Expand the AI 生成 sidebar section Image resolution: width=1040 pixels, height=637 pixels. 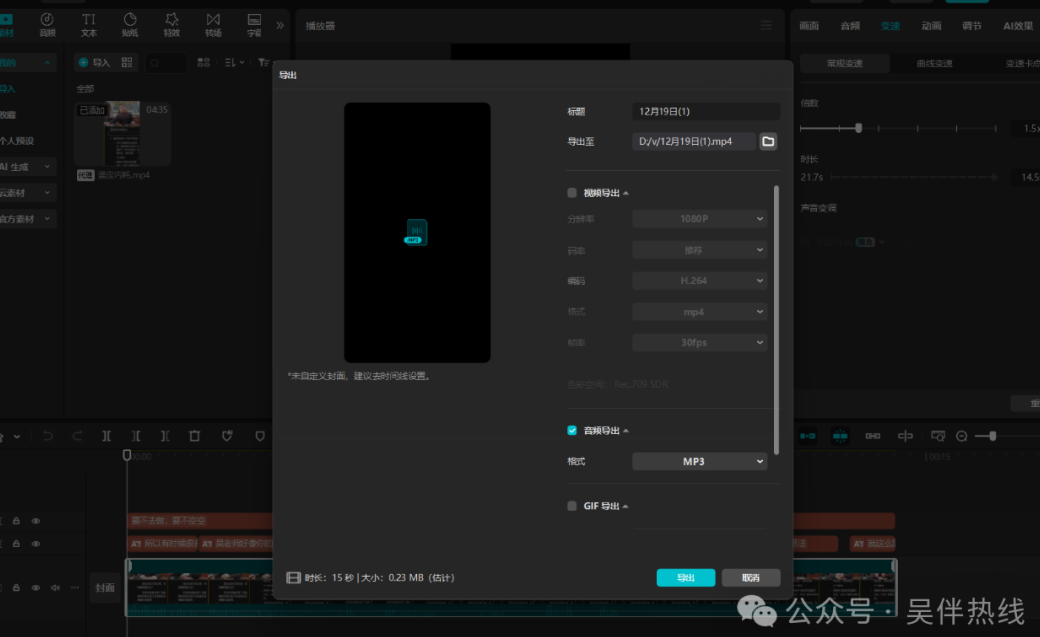(46, 167)
